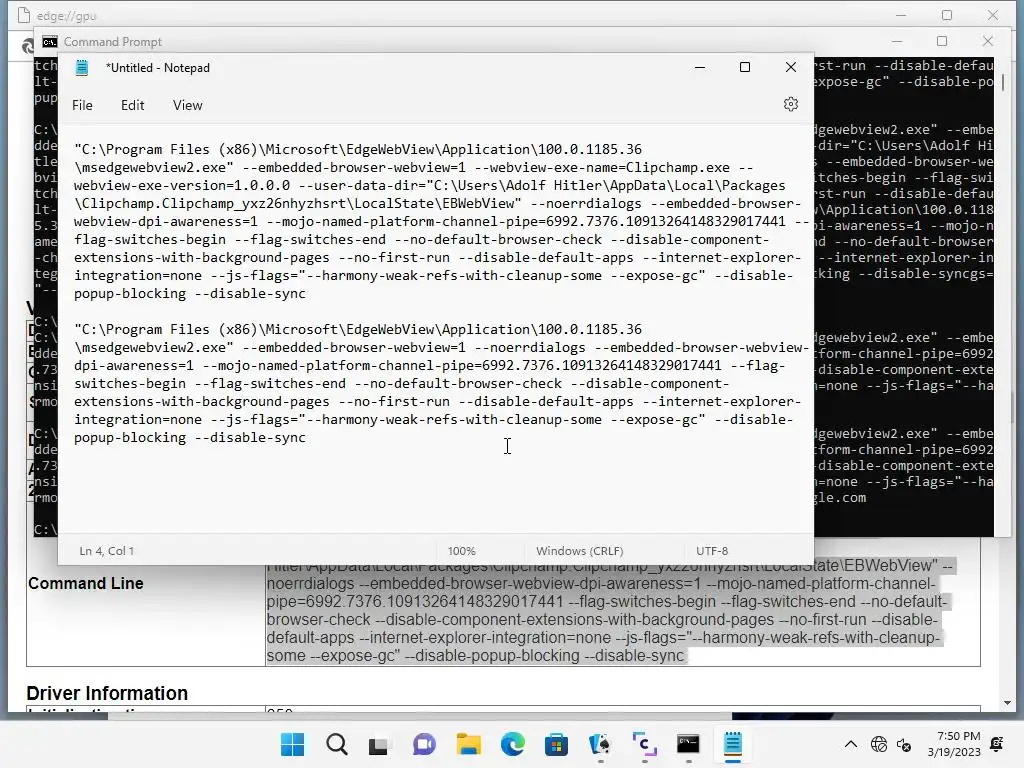
Task: Click the UTF-8 encoding status
Action: 712,551
